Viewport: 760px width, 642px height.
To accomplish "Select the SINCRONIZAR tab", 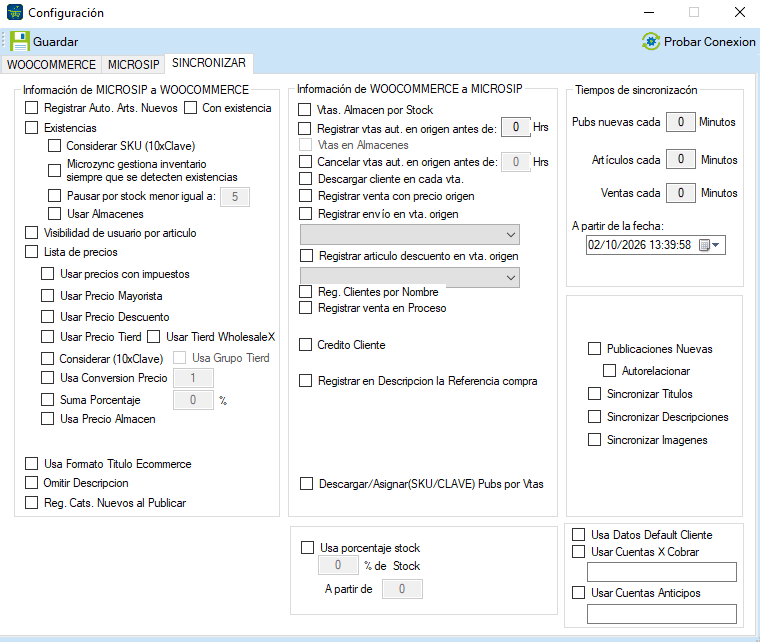I will coord(209,63).
